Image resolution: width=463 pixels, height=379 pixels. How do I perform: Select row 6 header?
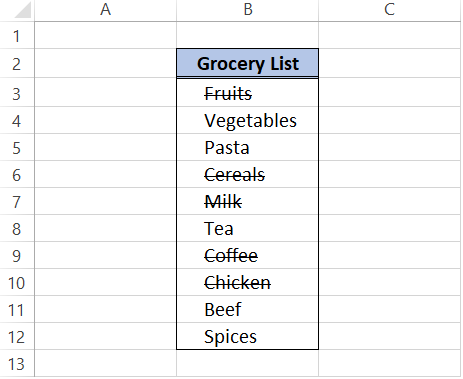[x=17, y=174]
